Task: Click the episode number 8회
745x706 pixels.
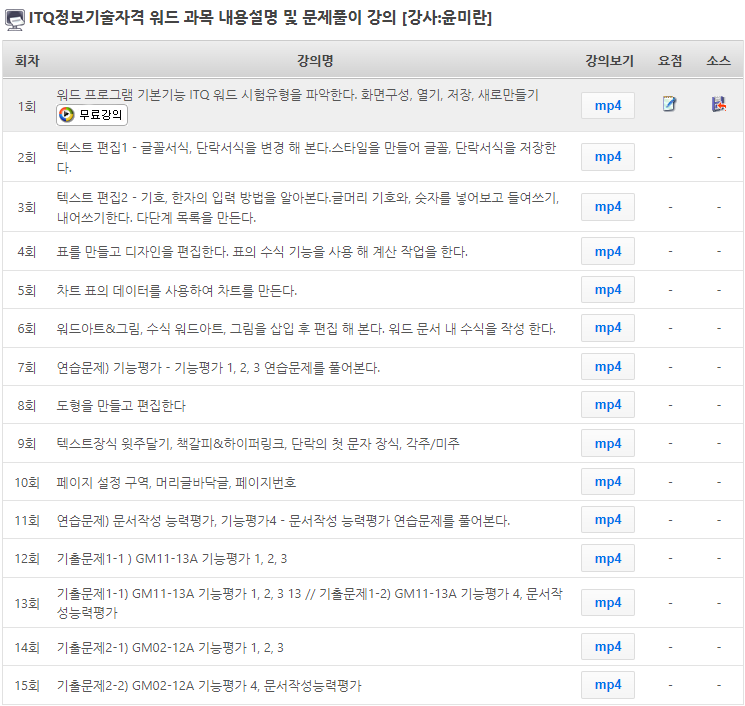Action: 27,406
